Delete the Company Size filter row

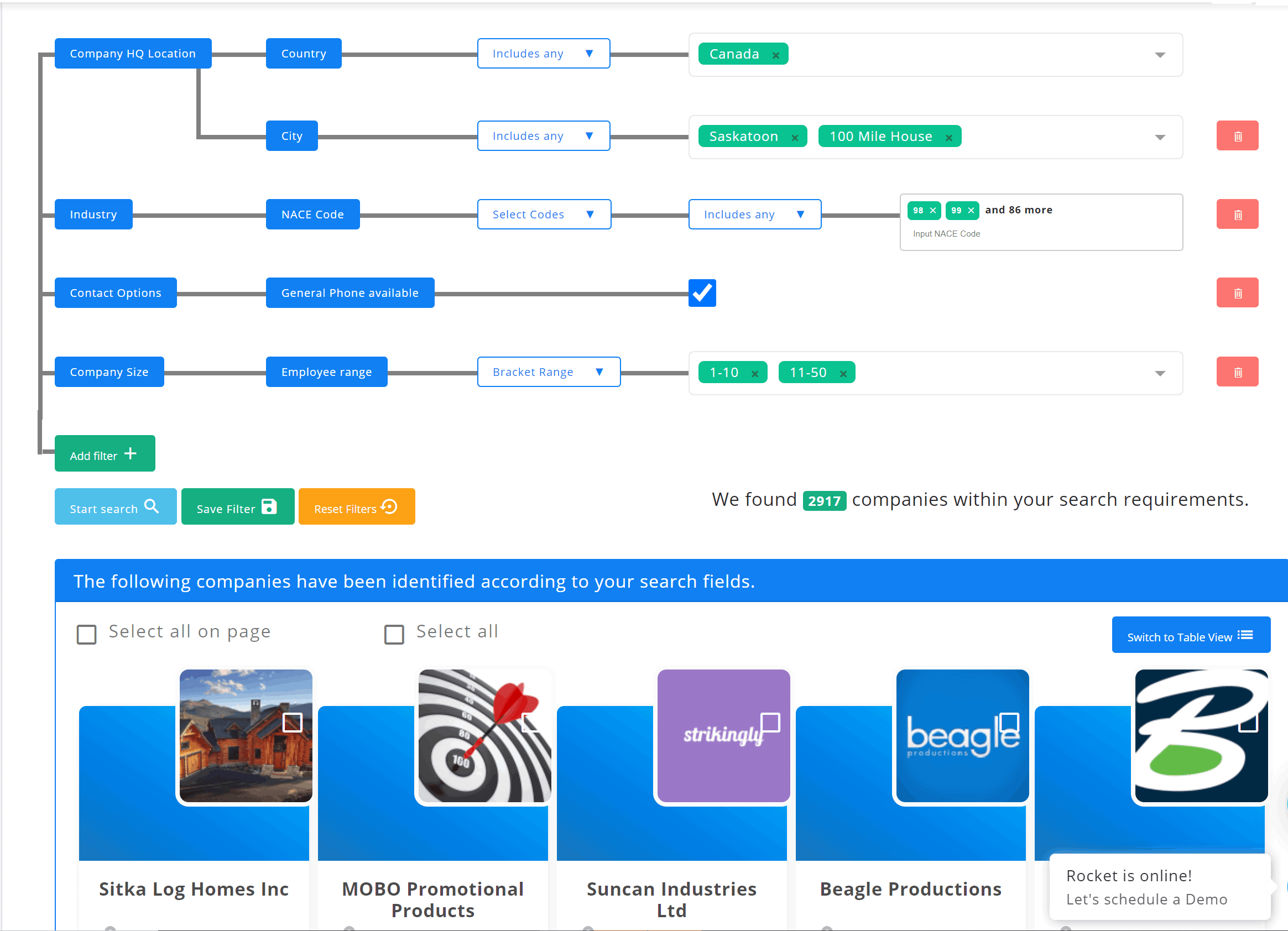[x=1237, y=372]
